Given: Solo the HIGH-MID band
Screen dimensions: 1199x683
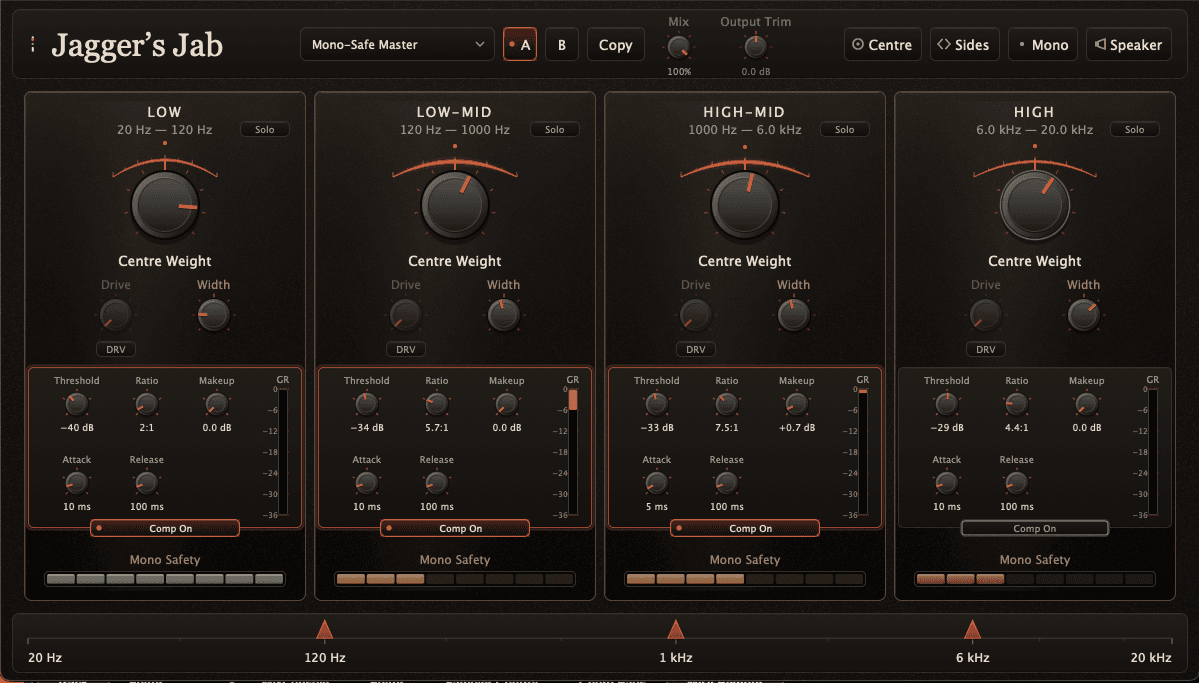Looking at the screenshot, I should pos(844,129).
